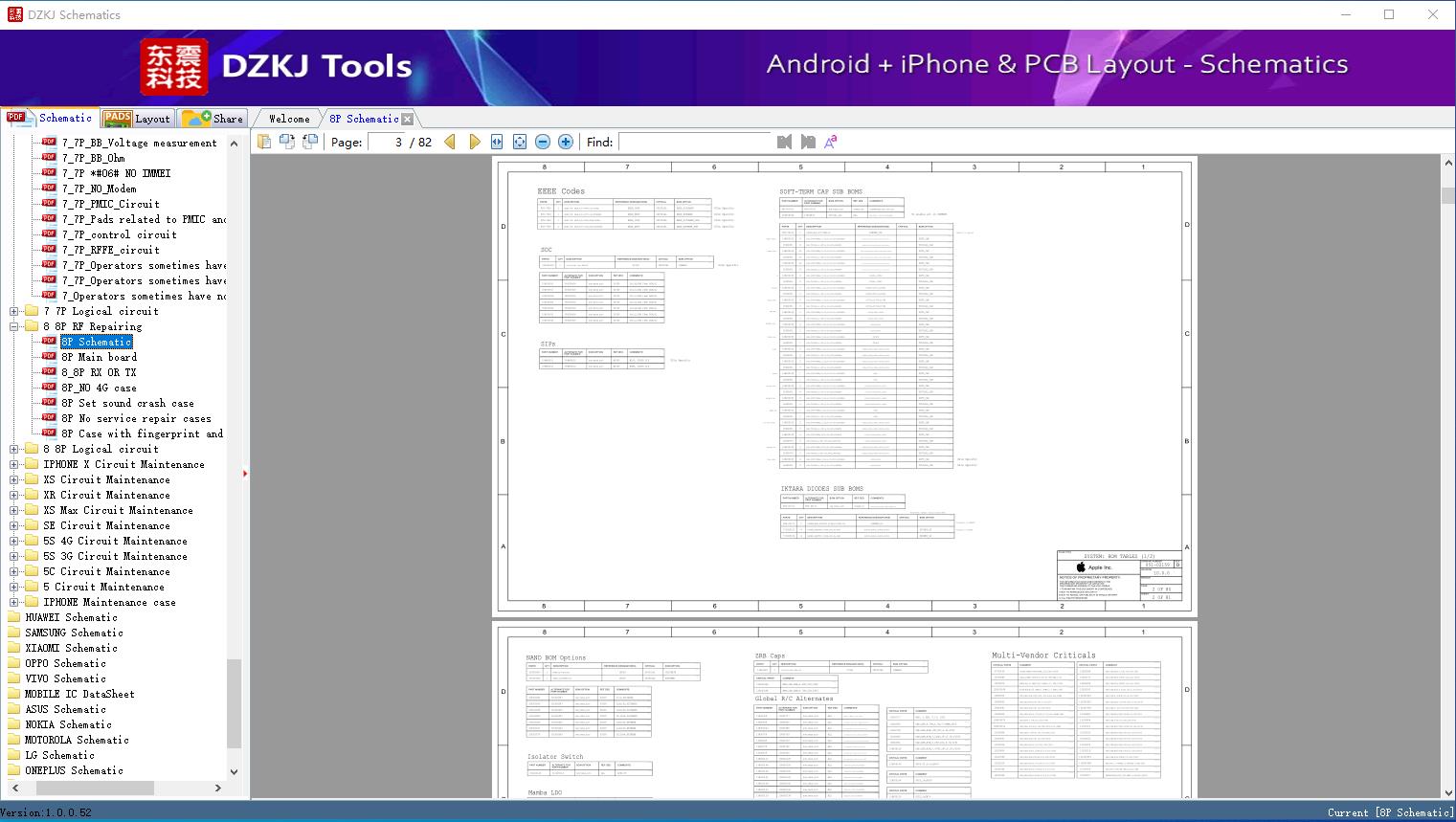
Task: Close the 8P Schematic tab
Action: pos(408,119)
